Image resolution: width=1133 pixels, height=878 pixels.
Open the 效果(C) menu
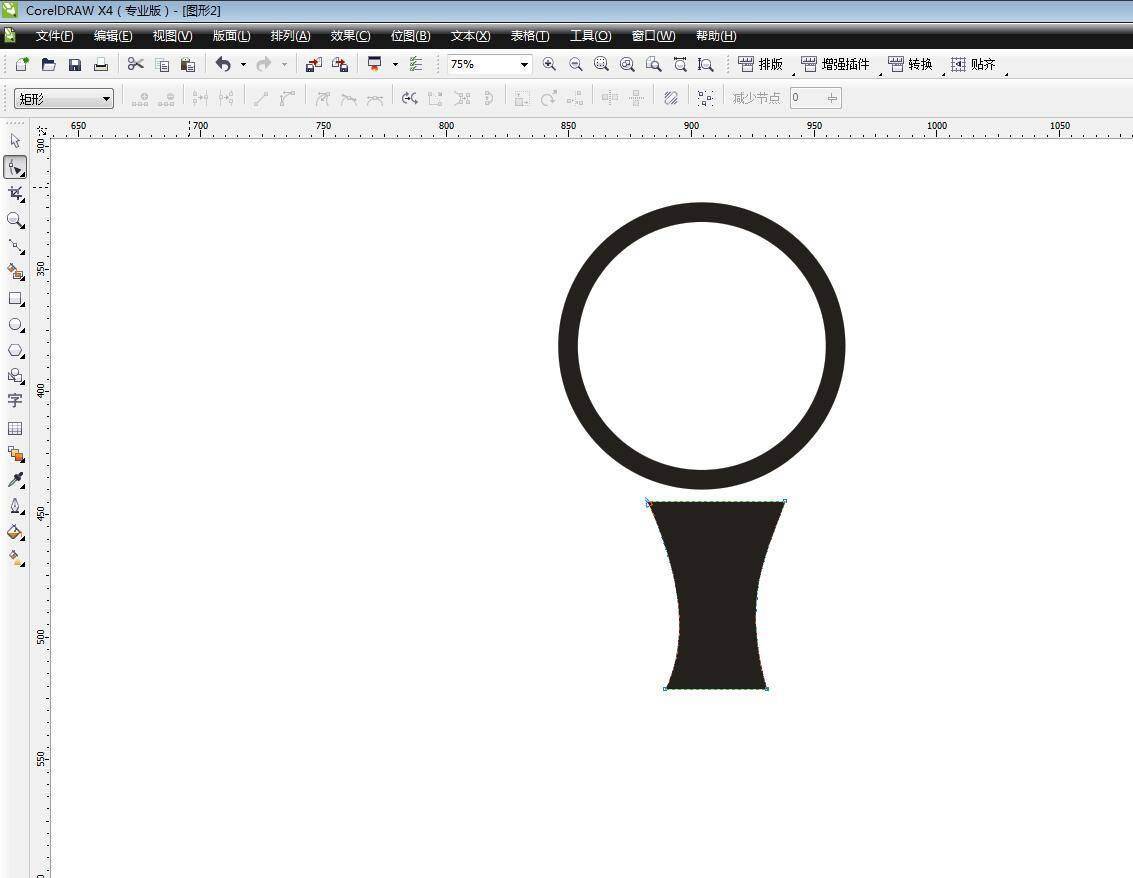350,36
